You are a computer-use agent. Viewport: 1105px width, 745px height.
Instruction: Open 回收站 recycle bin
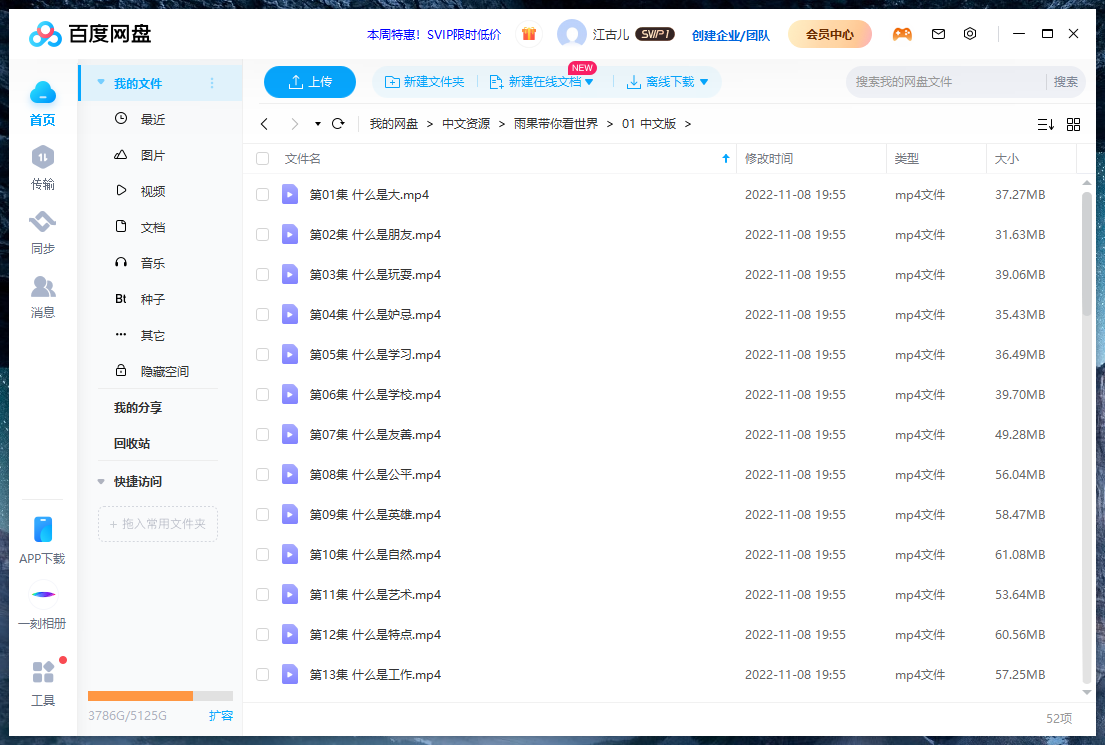132,443
